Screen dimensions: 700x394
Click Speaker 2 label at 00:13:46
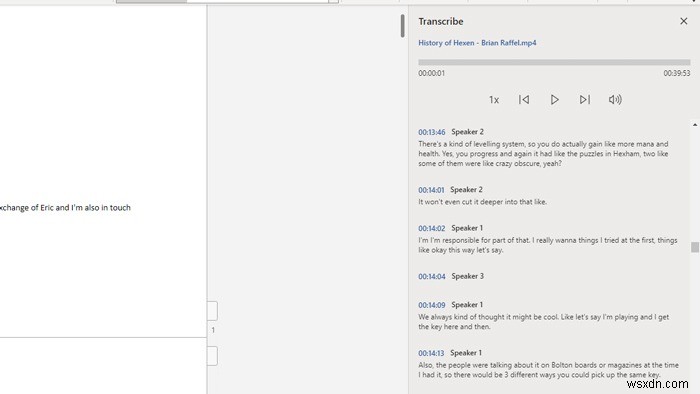[467, 132]
